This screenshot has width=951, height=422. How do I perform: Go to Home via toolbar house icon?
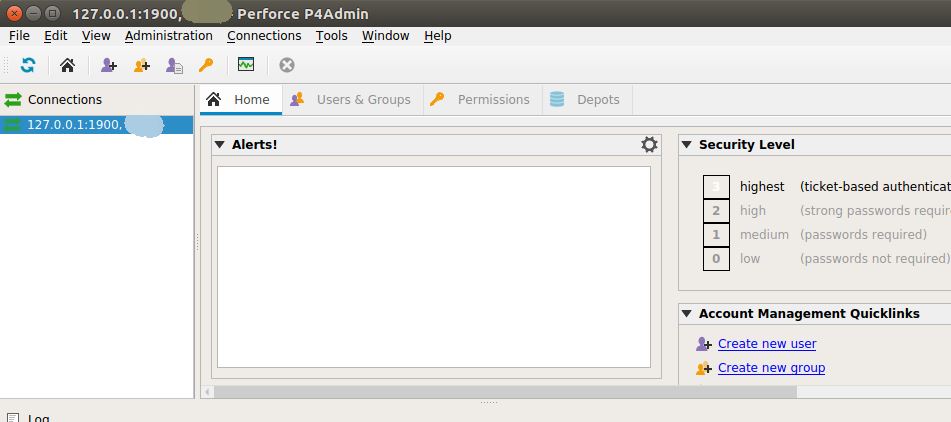(67, 65)
